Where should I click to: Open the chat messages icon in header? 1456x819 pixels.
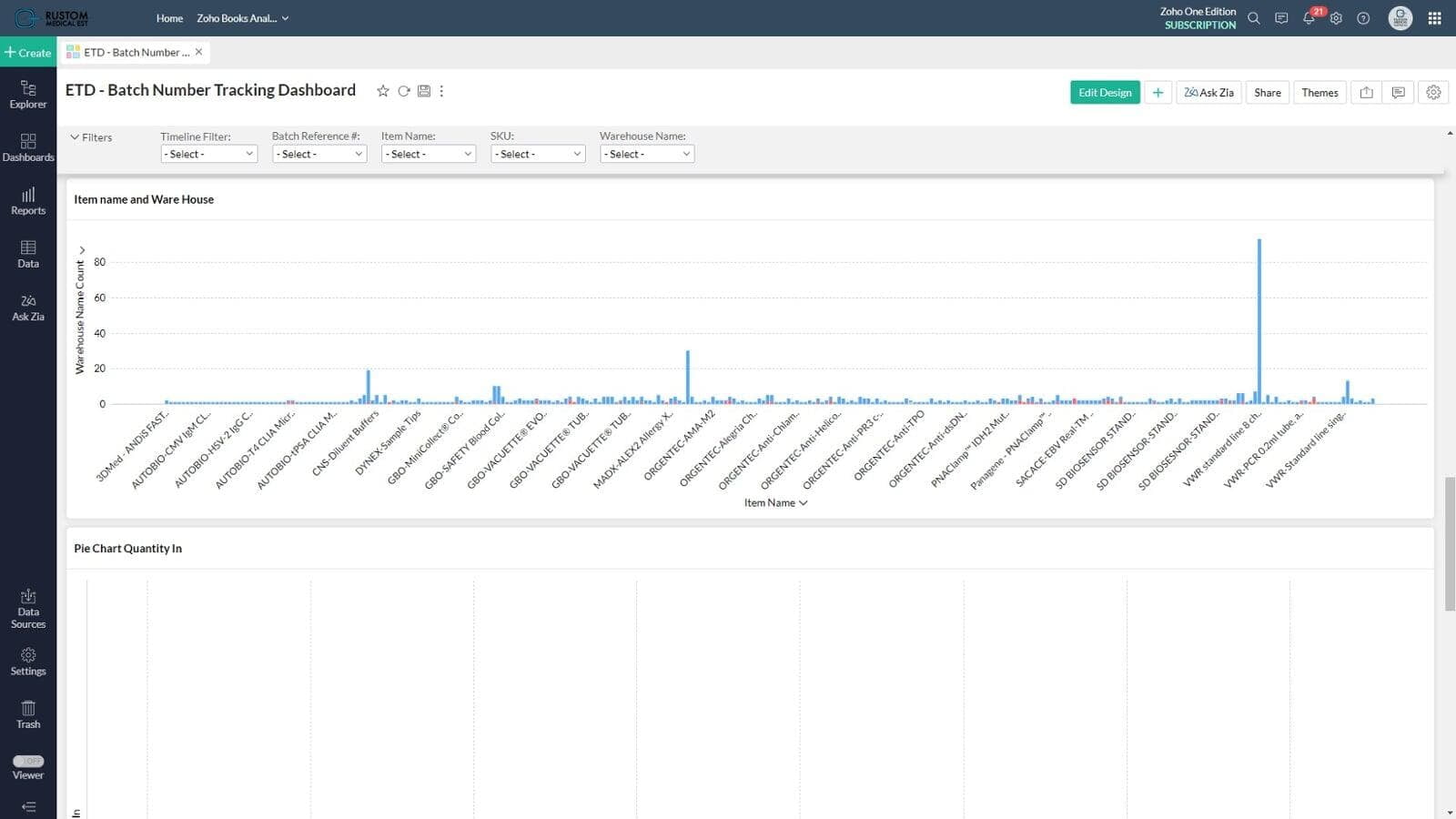coord(1281,18)
